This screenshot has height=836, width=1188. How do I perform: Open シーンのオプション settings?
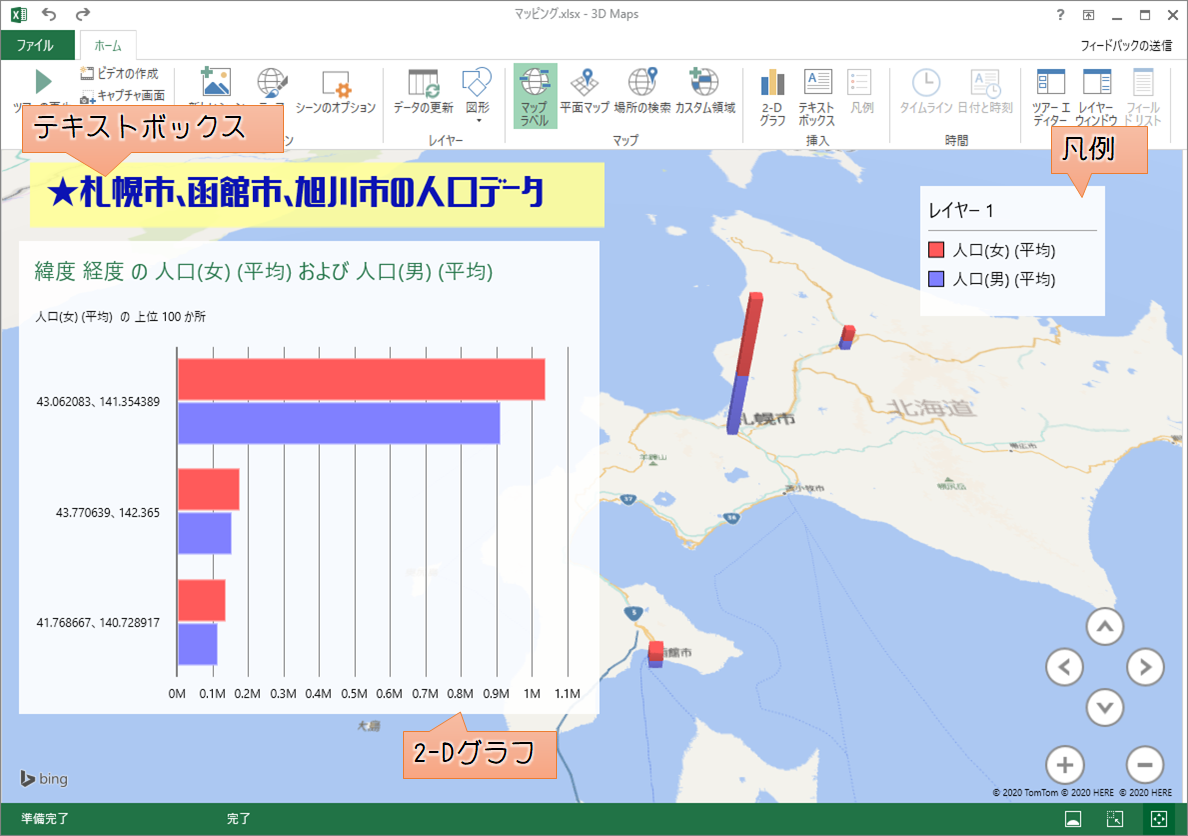tap(335, 92)
